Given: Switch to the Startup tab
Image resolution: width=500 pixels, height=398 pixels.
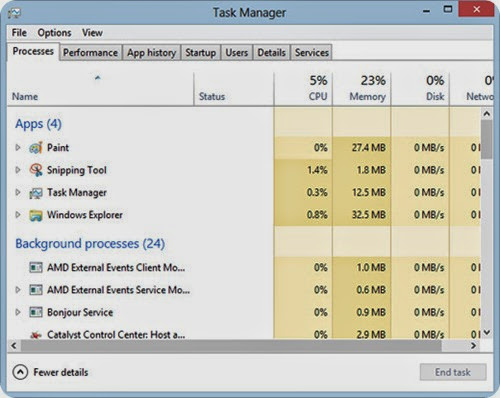Looking at the screenshot, I should pos(200,53).
